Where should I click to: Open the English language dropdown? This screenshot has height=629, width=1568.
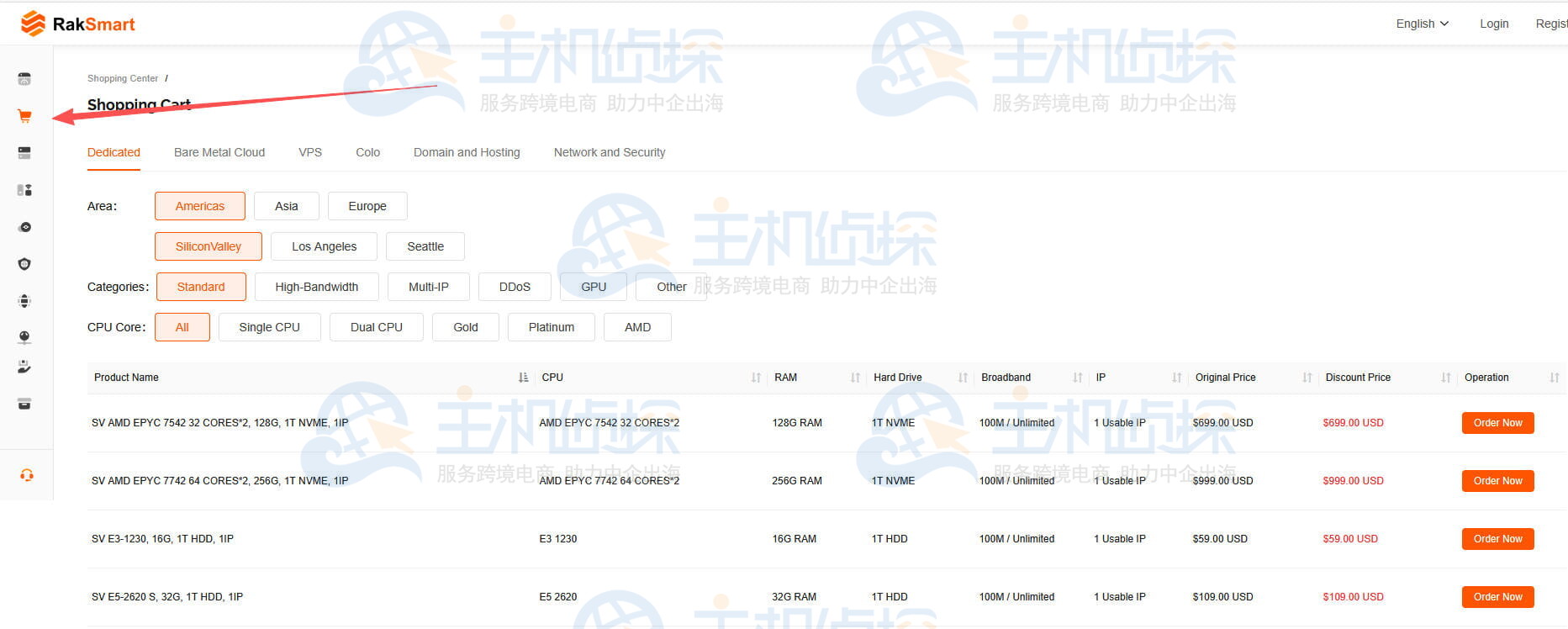(x=1423, y=24)
